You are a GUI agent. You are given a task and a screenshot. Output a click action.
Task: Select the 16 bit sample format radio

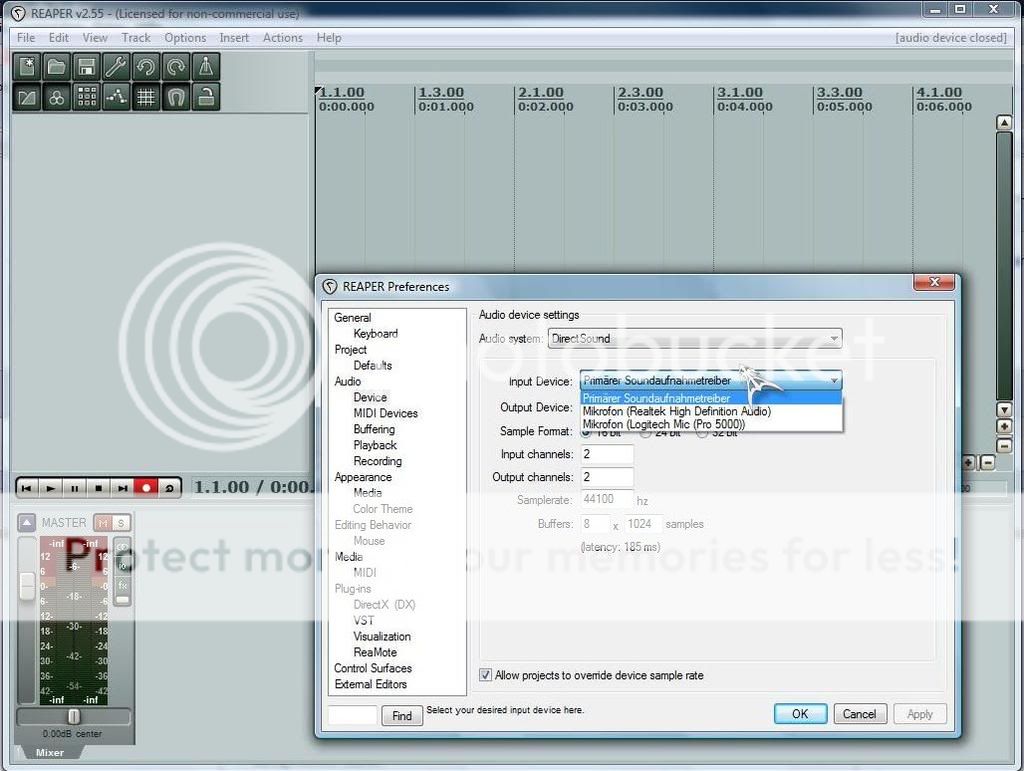[586, 433]
